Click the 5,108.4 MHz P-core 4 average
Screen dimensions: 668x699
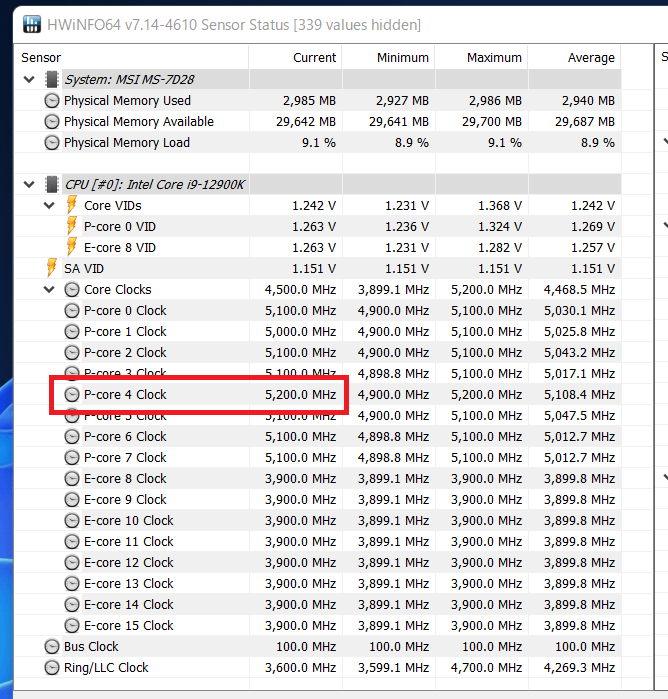(579, 395)
